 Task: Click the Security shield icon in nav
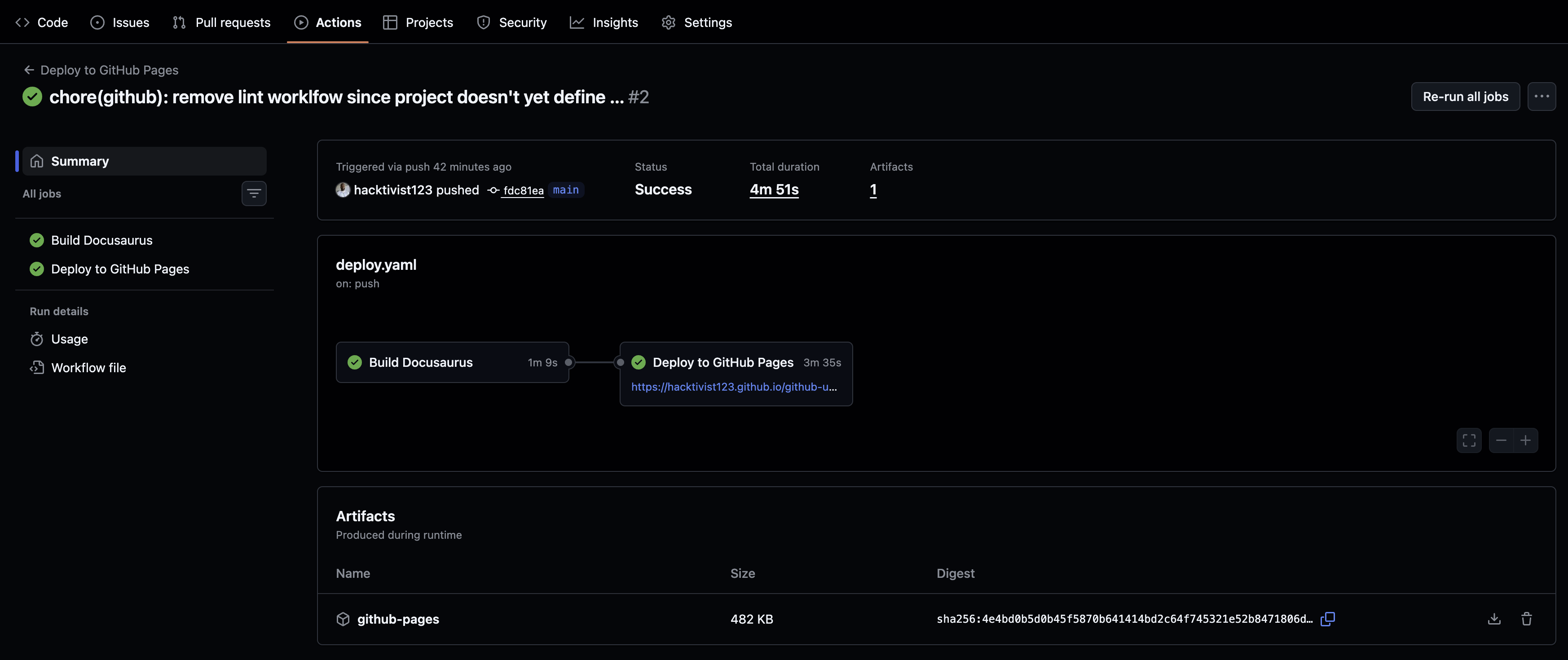point(483,22)
